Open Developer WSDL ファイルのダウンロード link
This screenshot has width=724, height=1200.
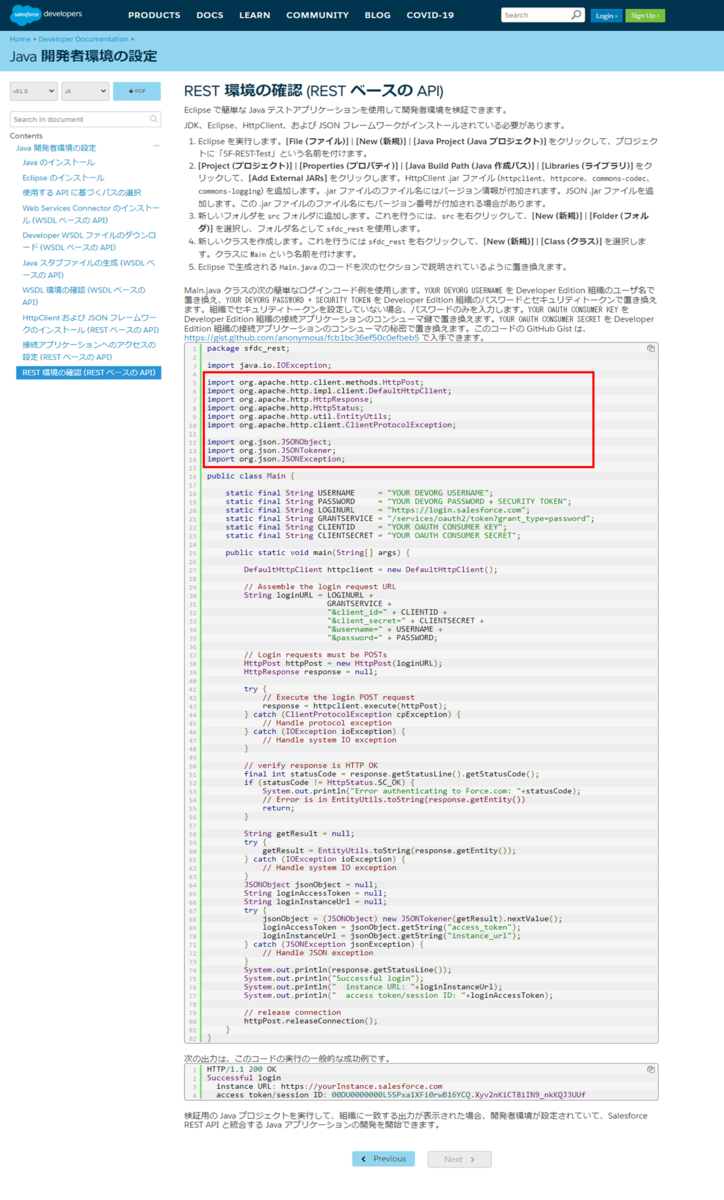pyautogui.click(x=89, y=241)
